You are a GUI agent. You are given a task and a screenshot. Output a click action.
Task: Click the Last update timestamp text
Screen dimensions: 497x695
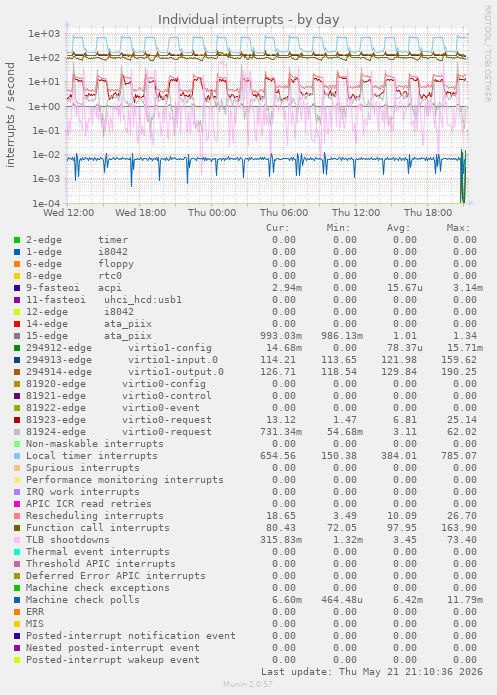372,672
